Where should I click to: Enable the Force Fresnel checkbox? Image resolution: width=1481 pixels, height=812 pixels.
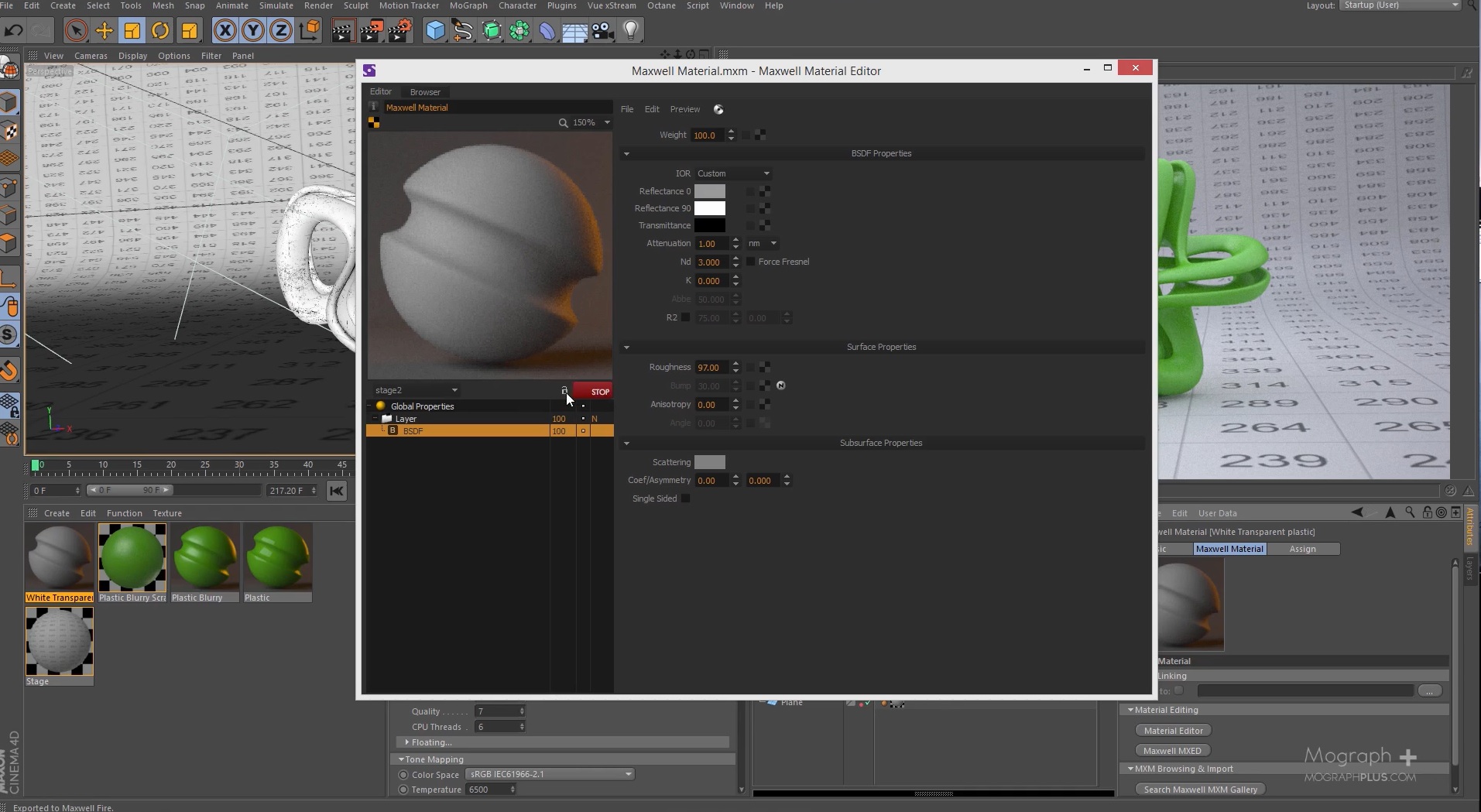coord(751,262)
